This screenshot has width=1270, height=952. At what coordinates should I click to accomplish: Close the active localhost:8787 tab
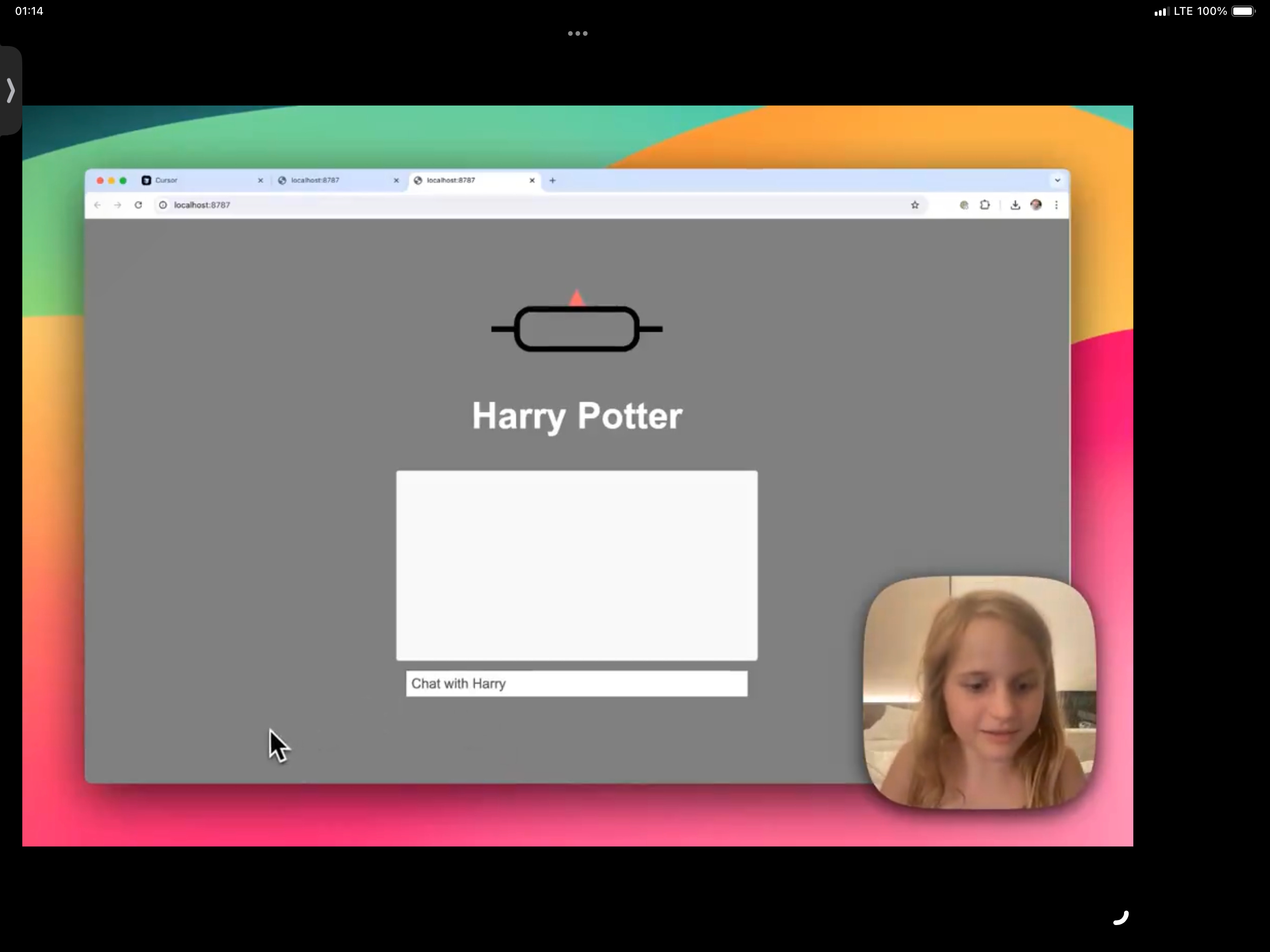[x=532, y=180]
